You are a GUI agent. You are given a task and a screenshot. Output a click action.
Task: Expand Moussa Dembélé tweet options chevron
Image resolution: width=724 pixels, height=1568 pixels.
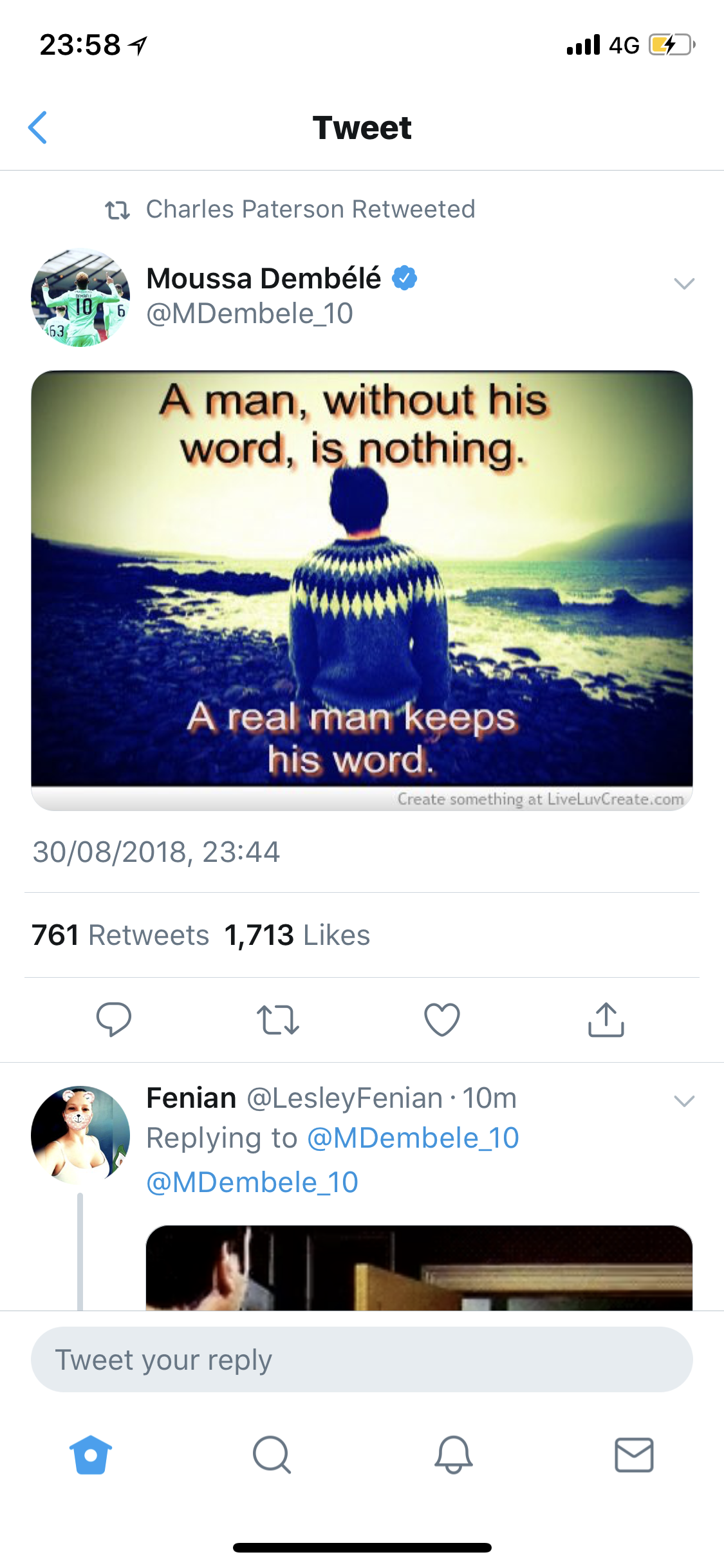click(x=683, y=283)
